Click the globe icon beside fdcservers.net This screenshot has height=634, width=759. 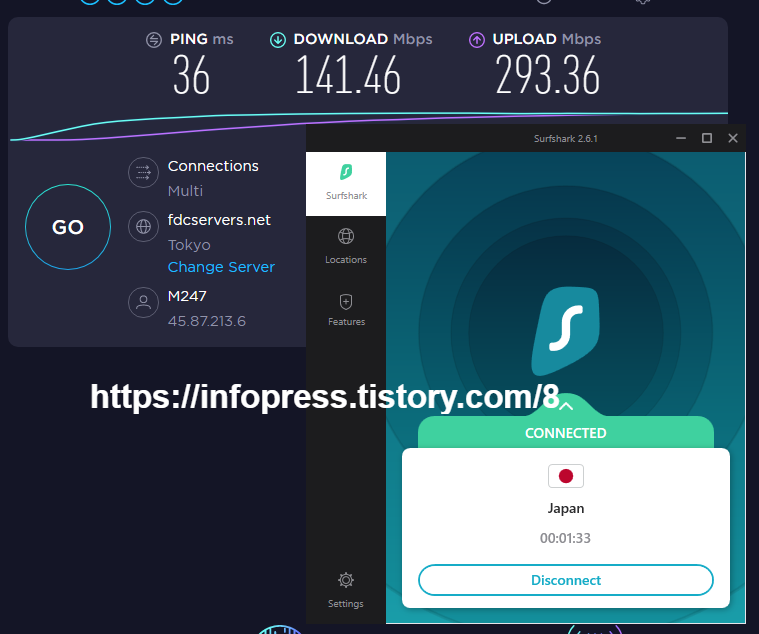click(x=143, y=226)
